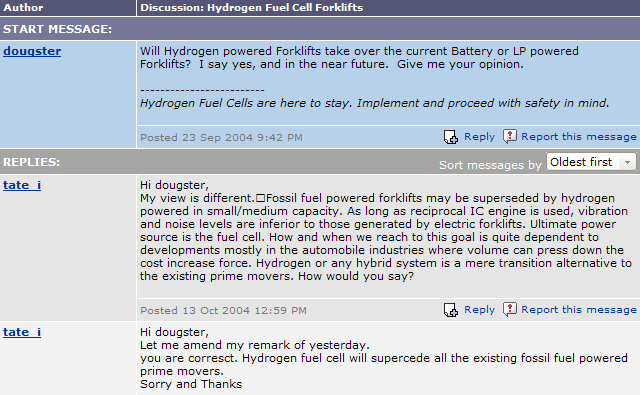
Task: Click the Report flag icon under the 13 Oct post
Action: [x=509, y=309]
